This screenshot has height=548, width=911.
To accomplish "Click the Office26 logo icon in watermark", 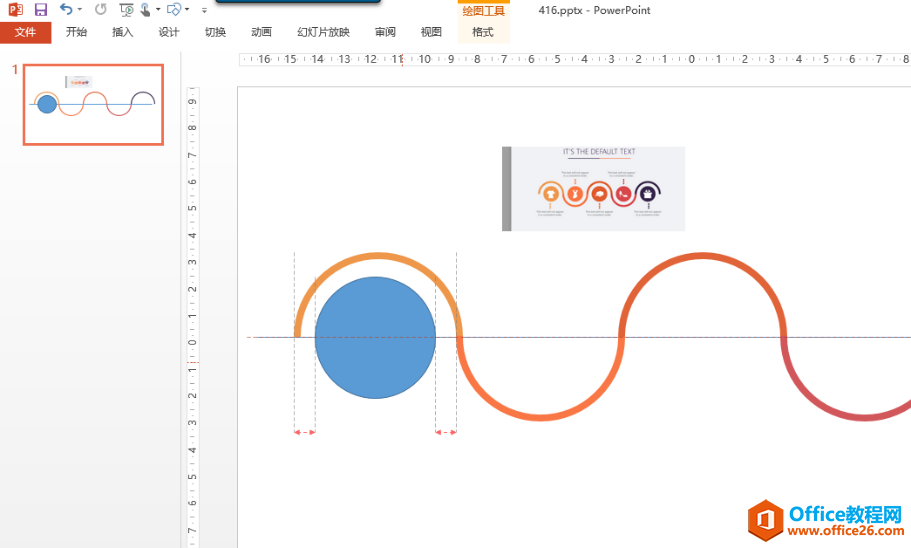I will click(x=765, y=520).
